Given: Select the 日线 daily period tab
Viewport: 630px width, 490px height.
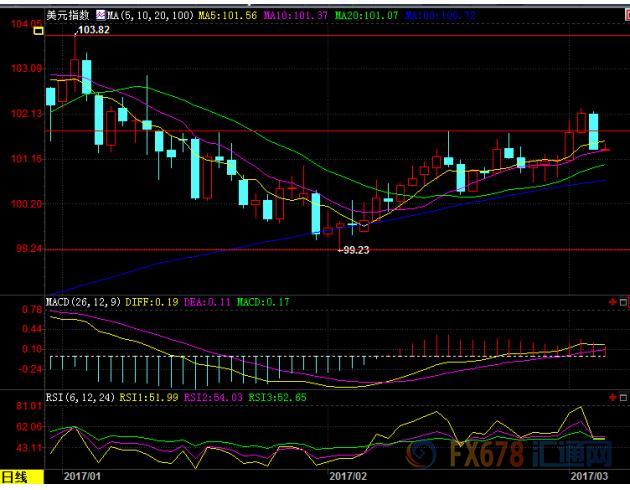Looking at the screenshot, I should coord(16,477).
